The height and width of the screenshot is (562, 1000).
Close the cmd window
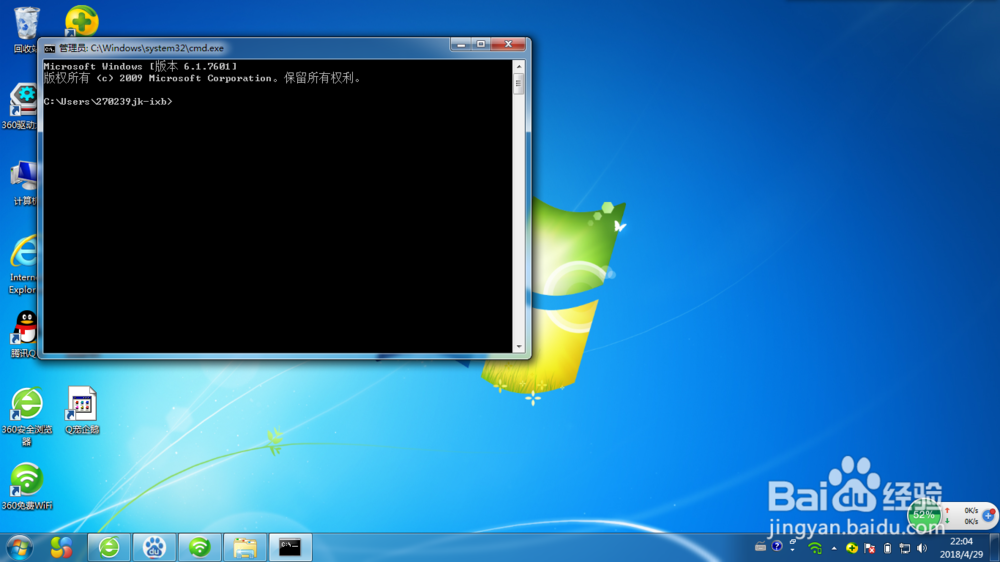click(508, 44)
